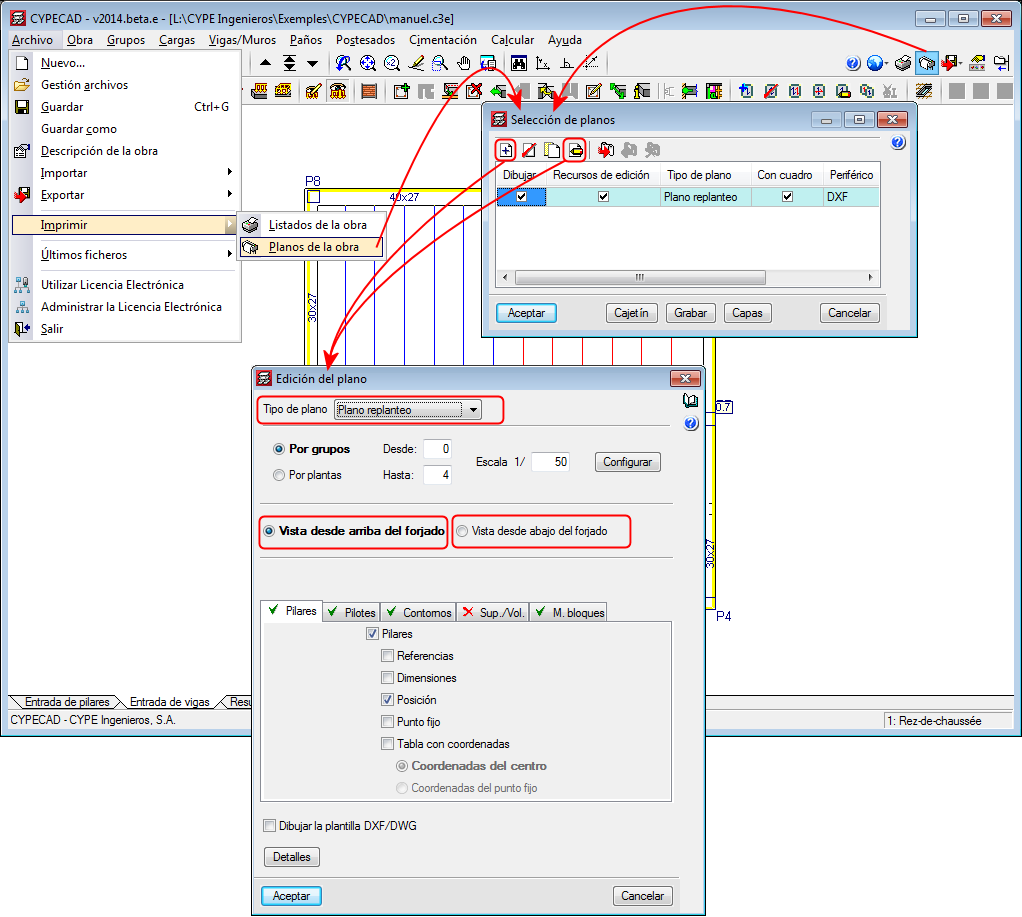Click the go-to-group double arrow icon
The height and width of the screenshot is (917, 1022).
tap(289, 63)
